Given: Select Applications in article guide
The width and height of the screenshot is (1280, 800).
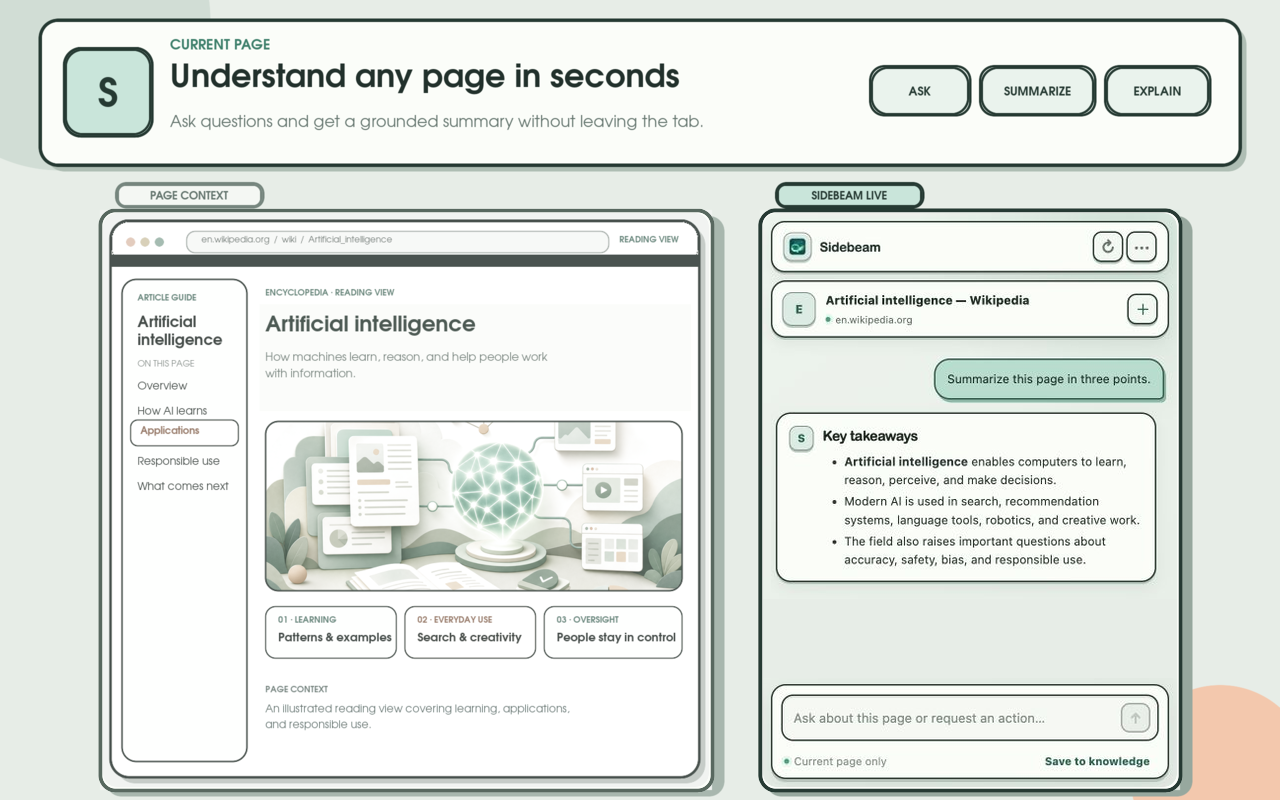Looking at the screenshot, I should click(x=184, y=432).
